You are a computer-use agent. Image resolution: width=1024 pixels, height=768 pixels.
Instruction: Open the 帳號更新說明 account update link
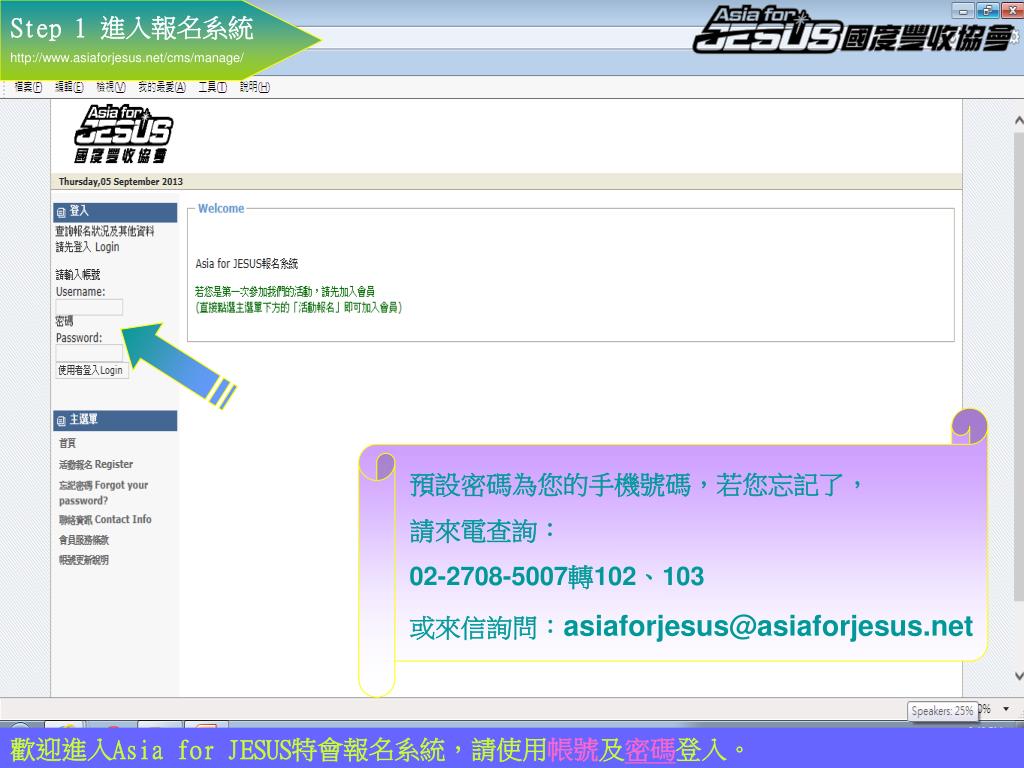83,560
